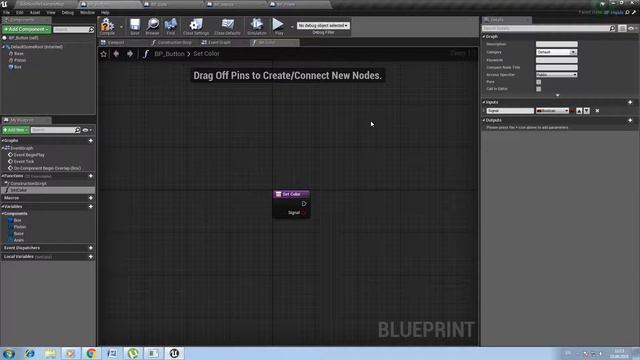Collapse the Outputs section in Details

click(x=484, y=120)
